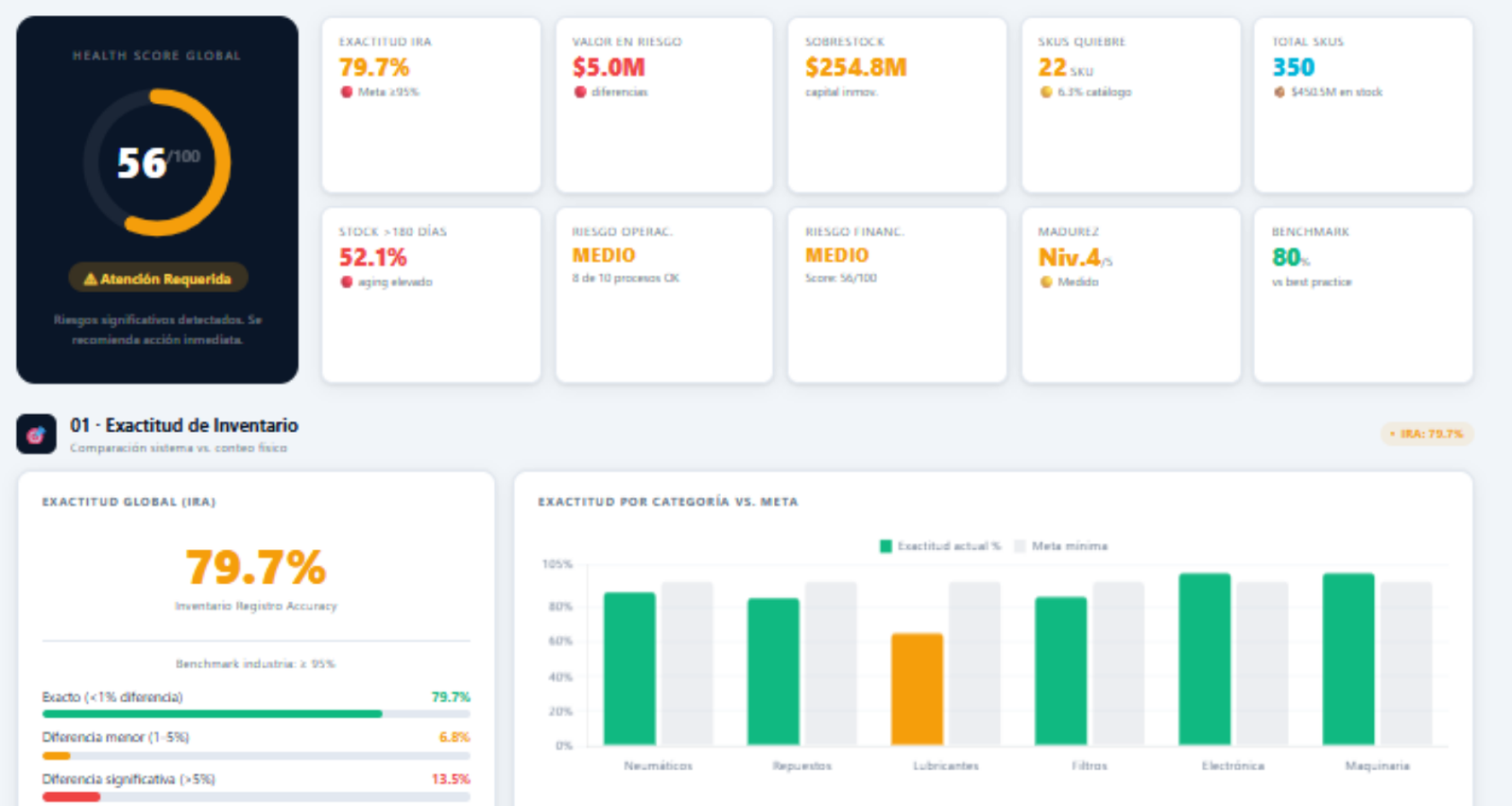Image resolution: width=1512 pixels, height=806 pixels.
Task: Click the "Benchmark industria: ≥ 95%" text
Action: [x=255, y=663]
